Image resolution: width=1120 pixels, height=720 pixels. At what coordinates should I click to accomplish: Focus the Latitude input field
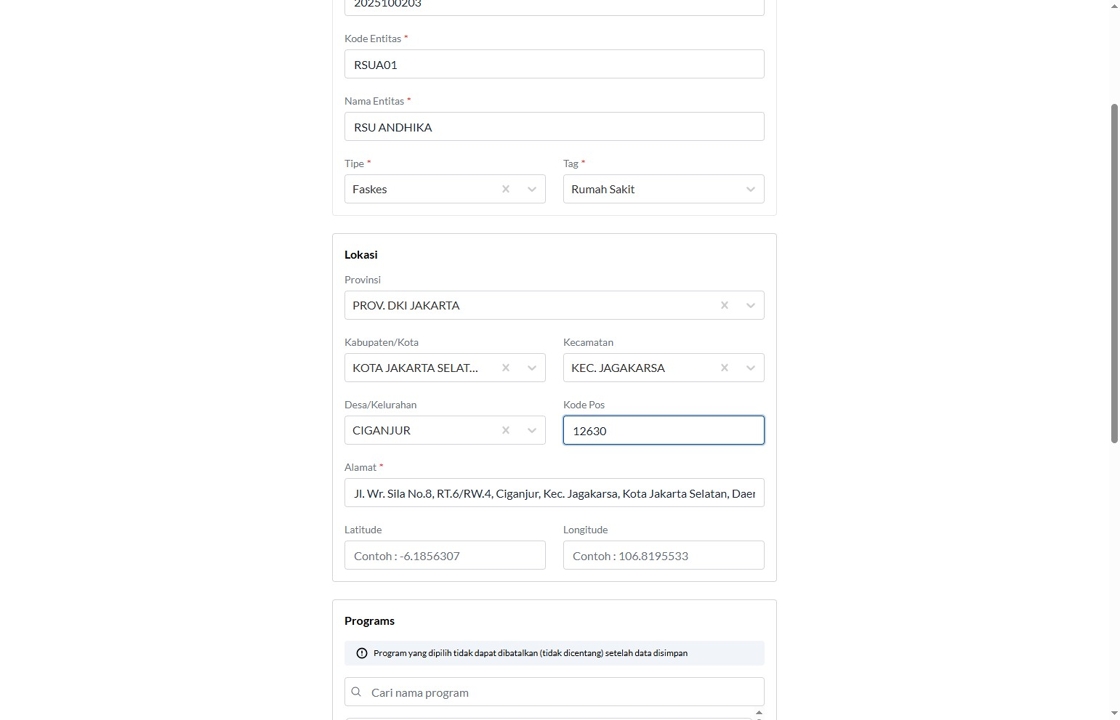(445, 556)
